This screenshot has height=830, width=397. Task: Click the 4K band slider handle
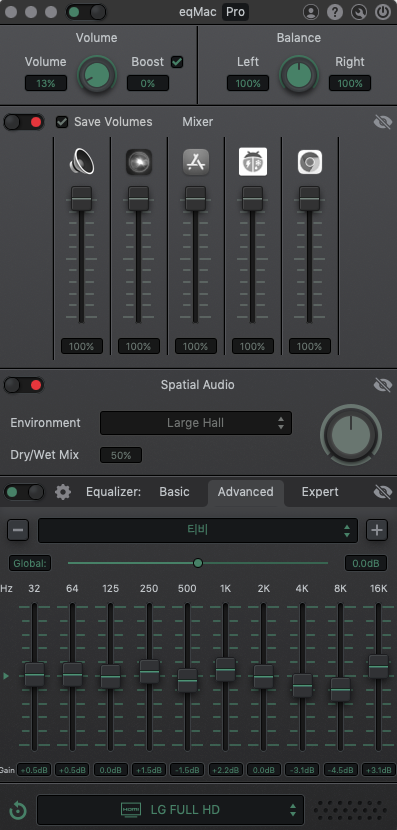point(302,685)
